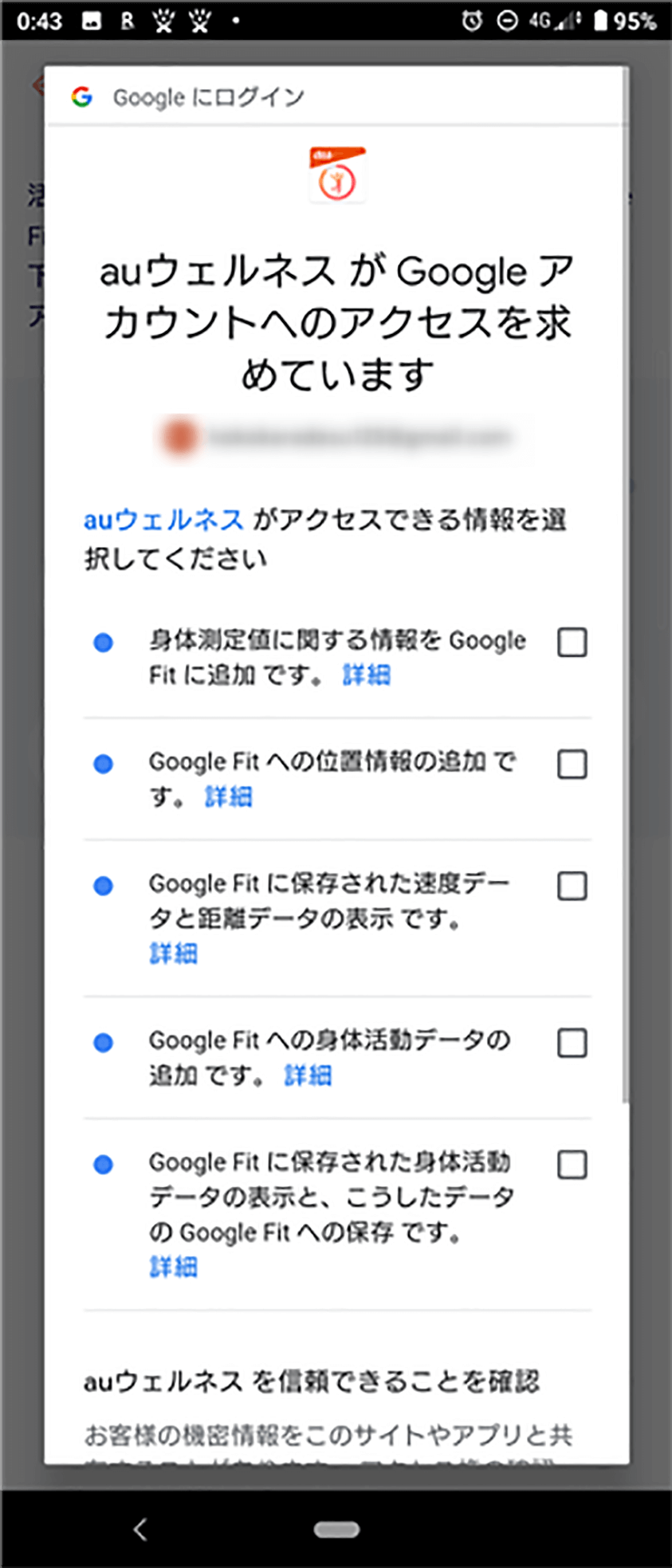Open 詳細 link under 速度データ permission
672x1568 pixels.
[x=173, y=953]
